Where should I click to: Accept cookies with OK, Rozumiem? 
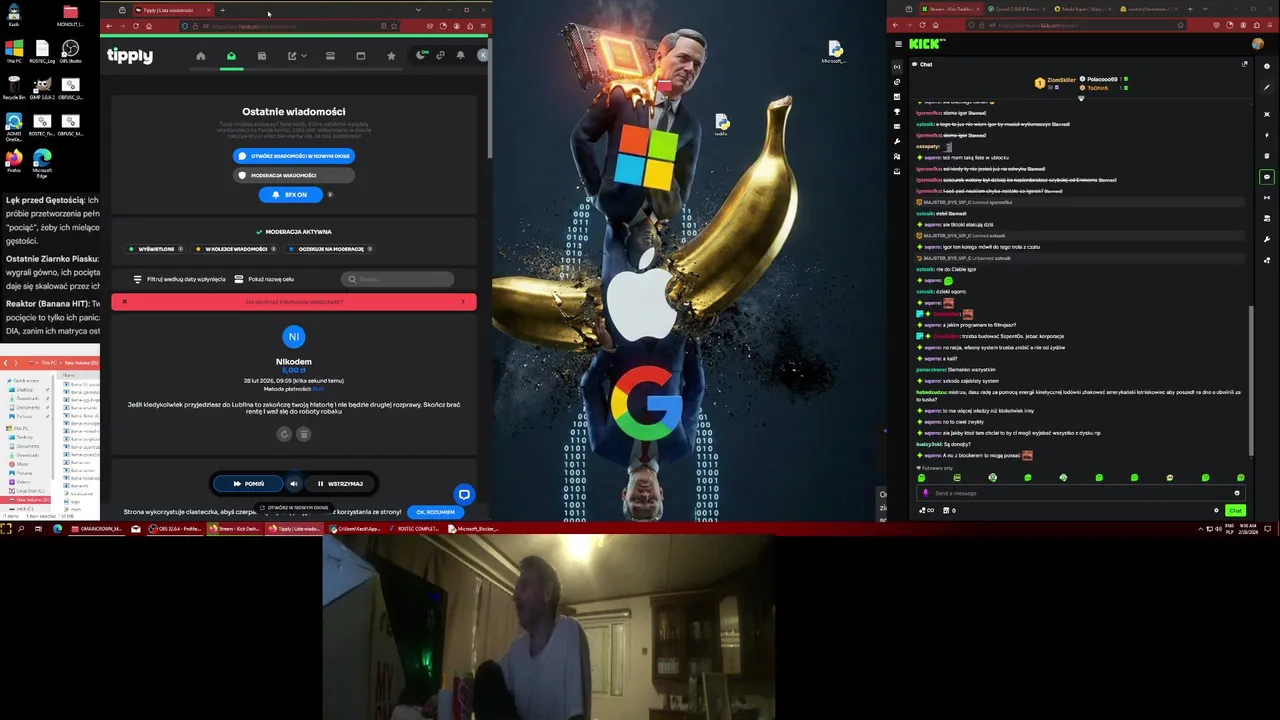[x=435, y=512]
